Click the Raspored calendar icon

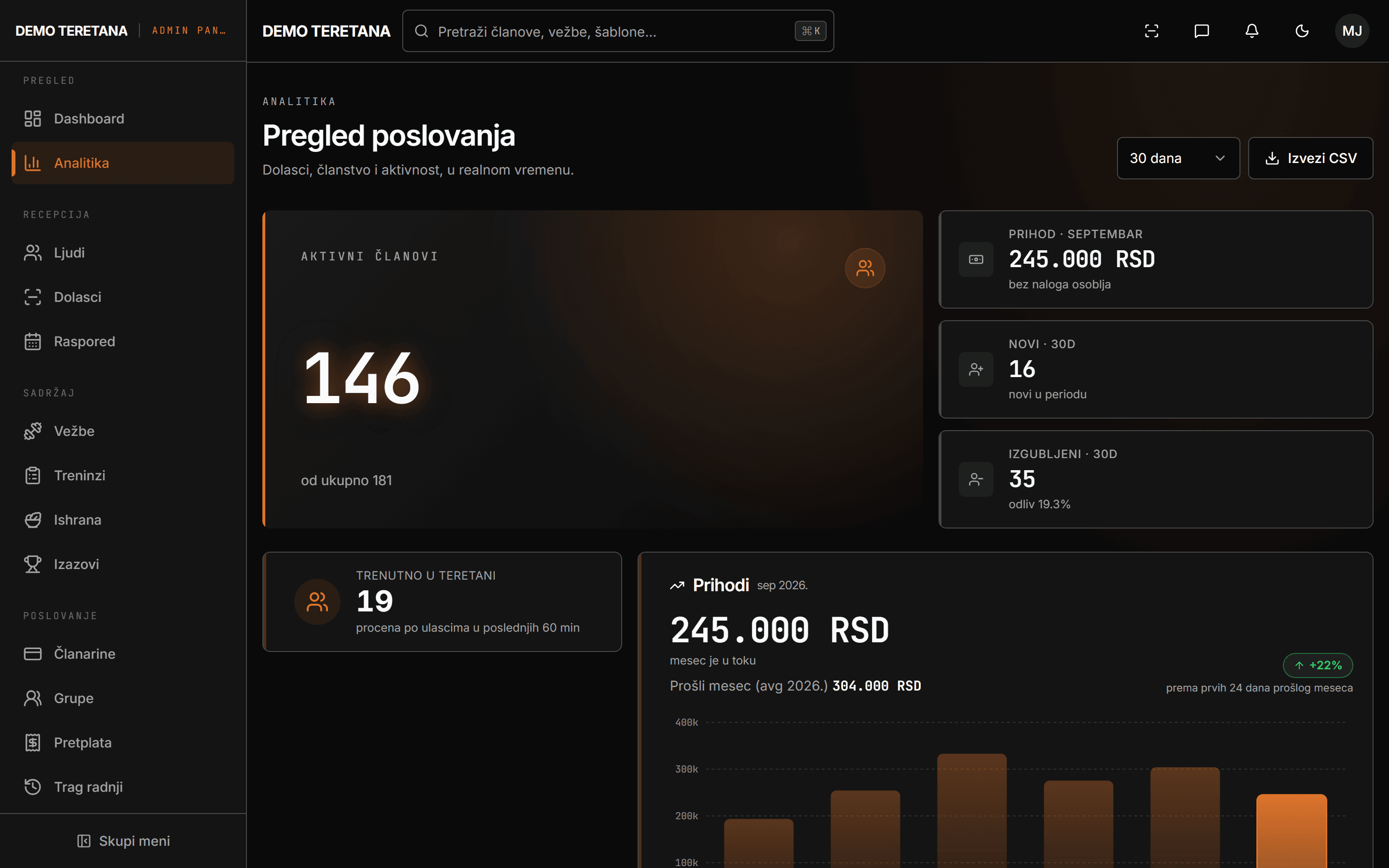point(33,341)
